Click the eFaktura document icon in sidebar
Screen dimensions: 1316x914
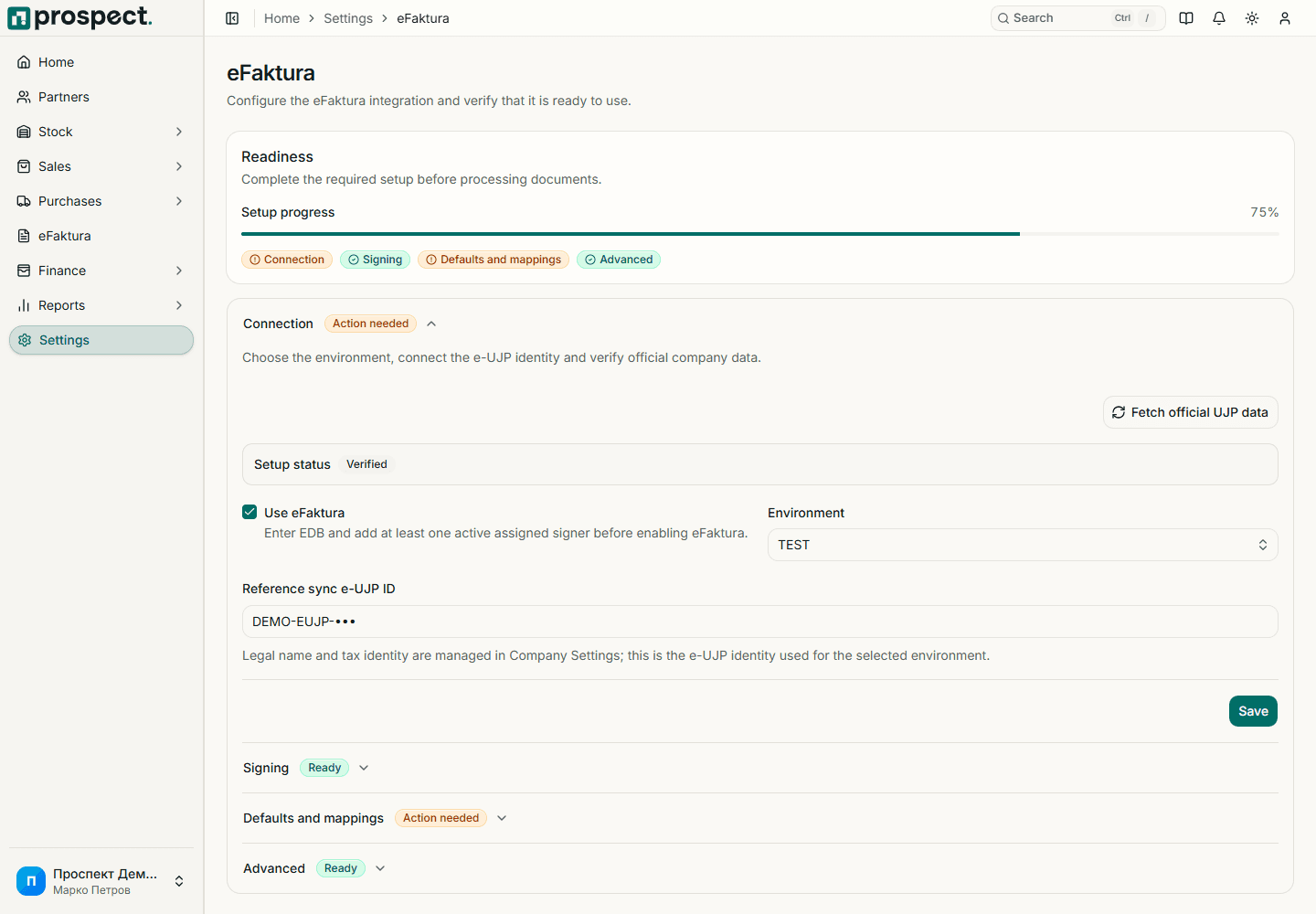click(x=24, y=236)
